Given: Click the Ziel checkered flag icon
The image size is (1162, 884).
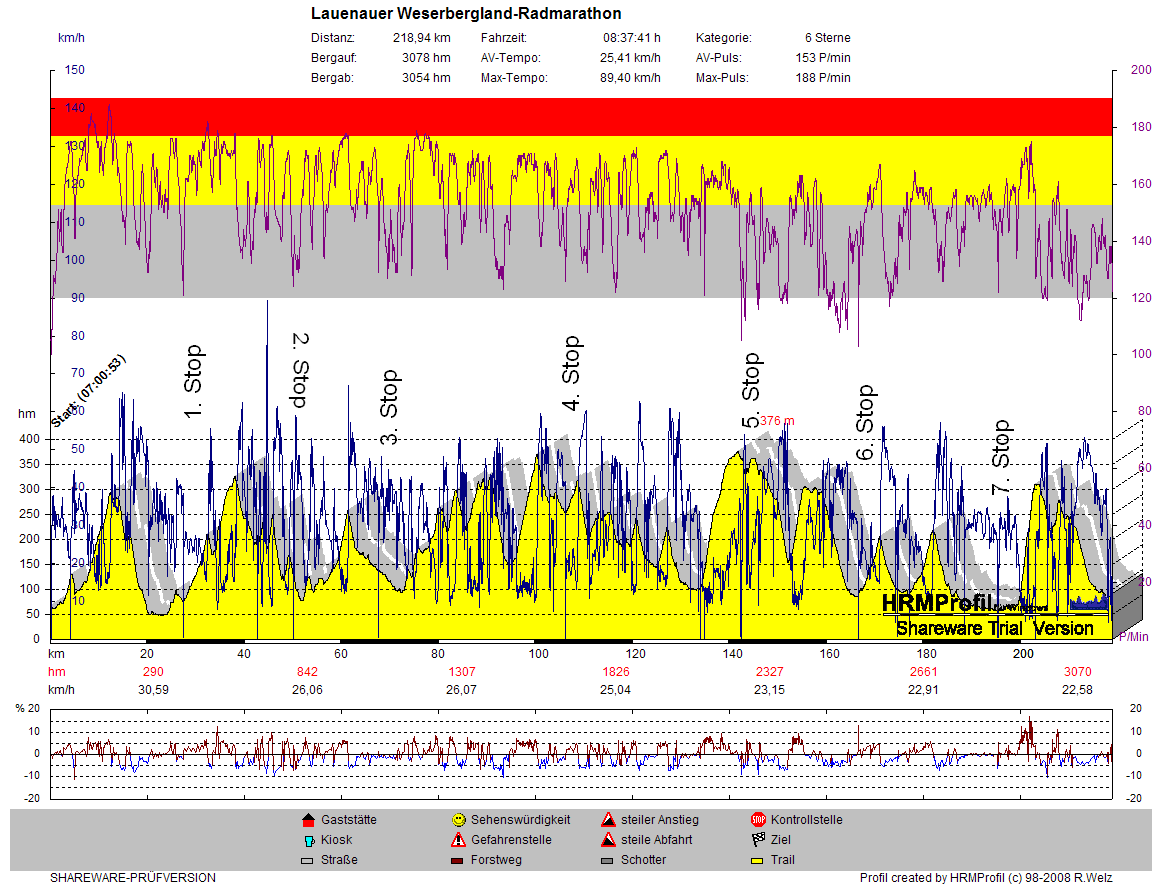Looking at the screenshot, I should (x=757, y=840).
